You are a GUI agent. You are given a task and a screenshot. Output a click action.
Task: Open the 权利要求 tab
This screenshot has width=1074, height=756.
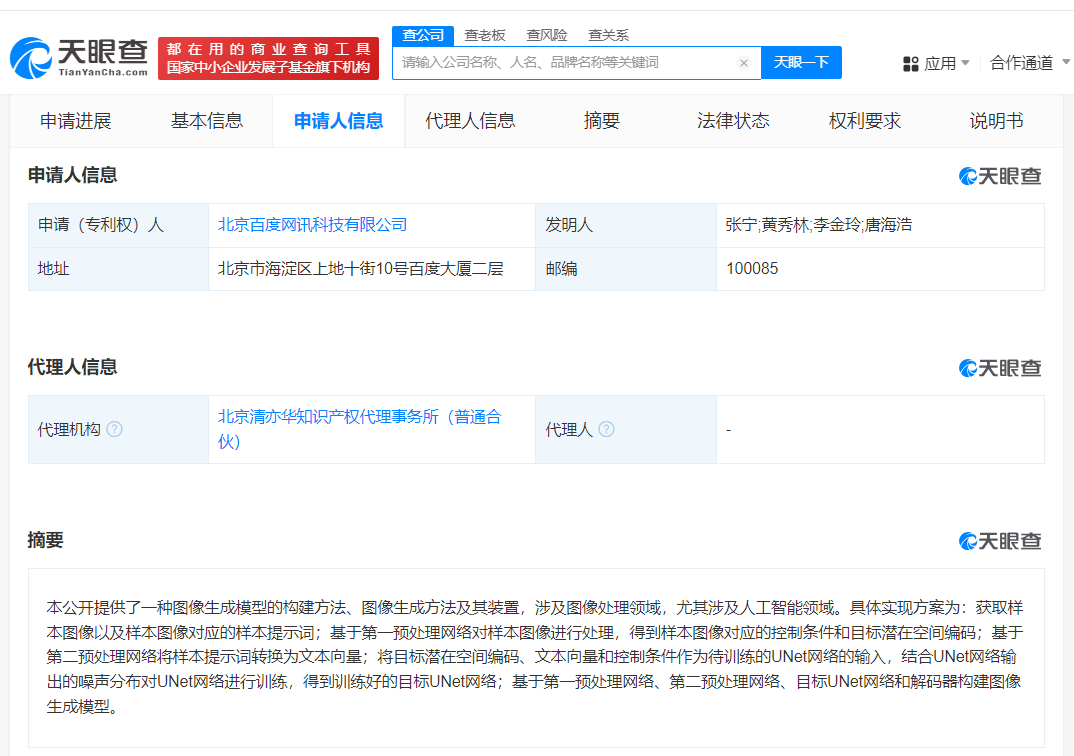tap(865, 121)
